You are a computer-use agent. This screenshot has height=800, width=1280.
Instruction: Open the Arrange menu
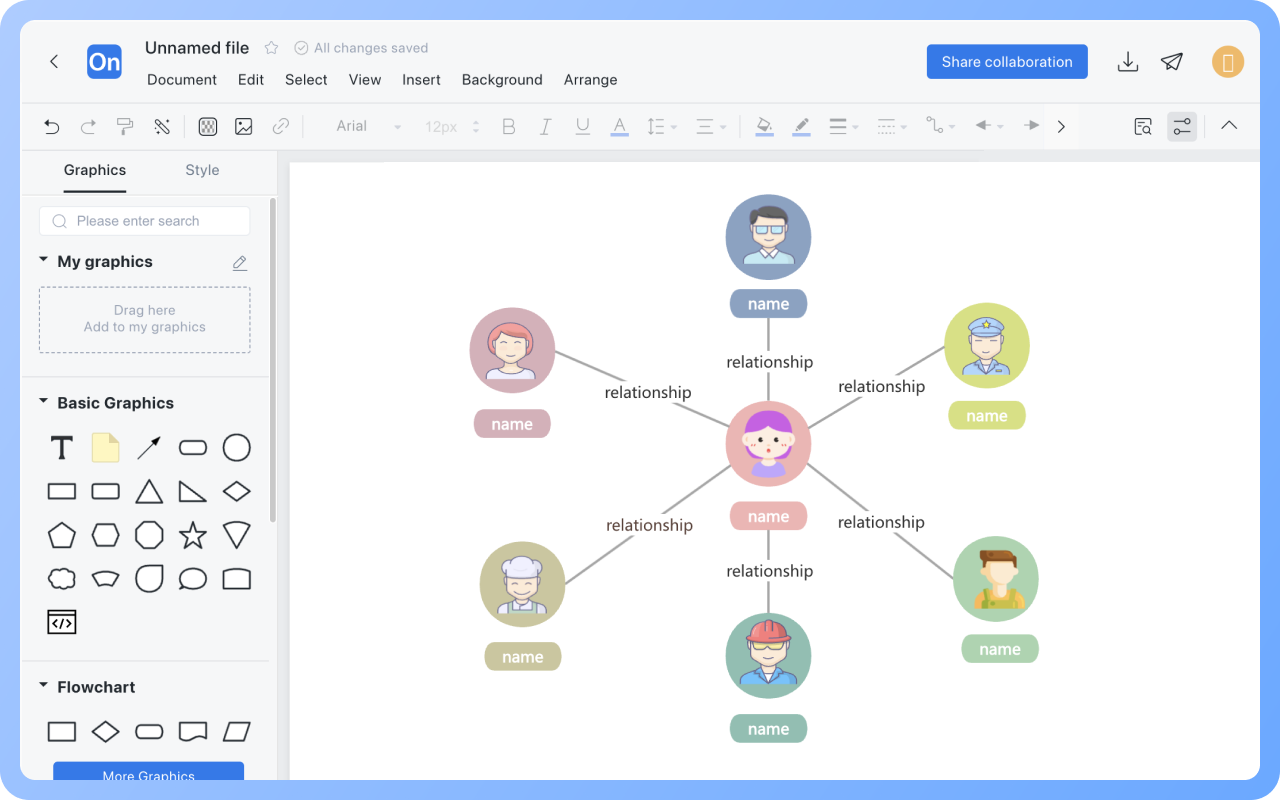pos(590,80)
